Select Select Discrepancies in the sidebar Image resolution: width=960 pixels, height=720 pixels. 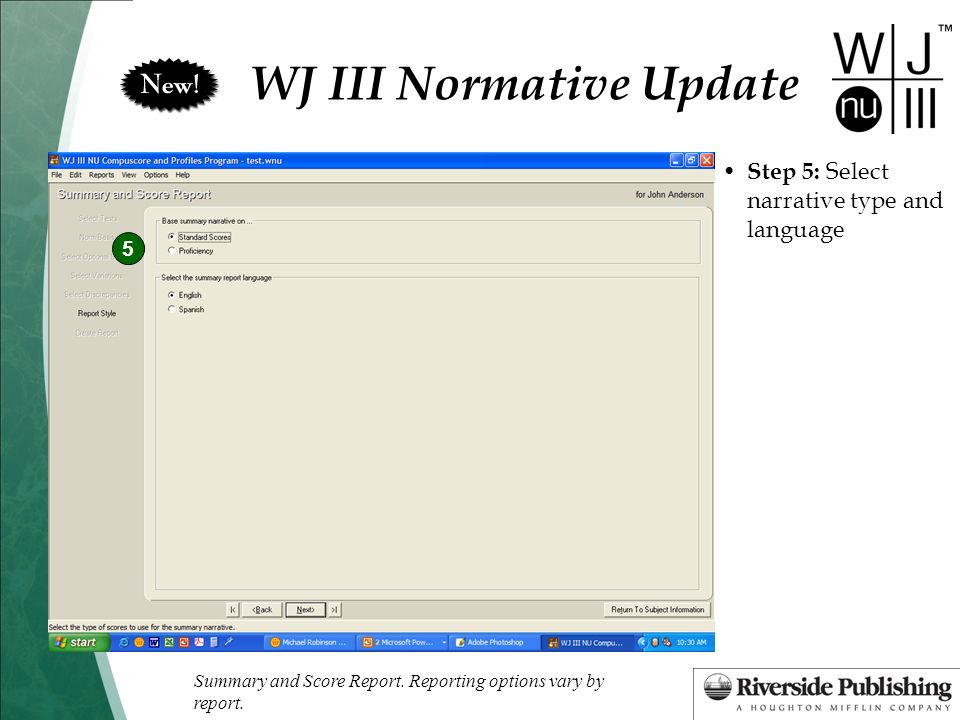coord(97,294)
